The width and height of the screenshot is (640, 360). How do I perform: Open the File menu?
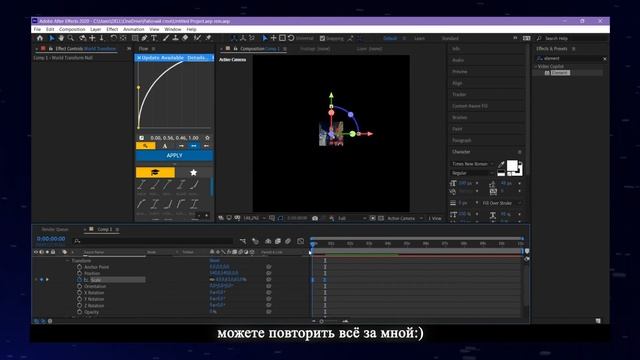tap(37, 29)
